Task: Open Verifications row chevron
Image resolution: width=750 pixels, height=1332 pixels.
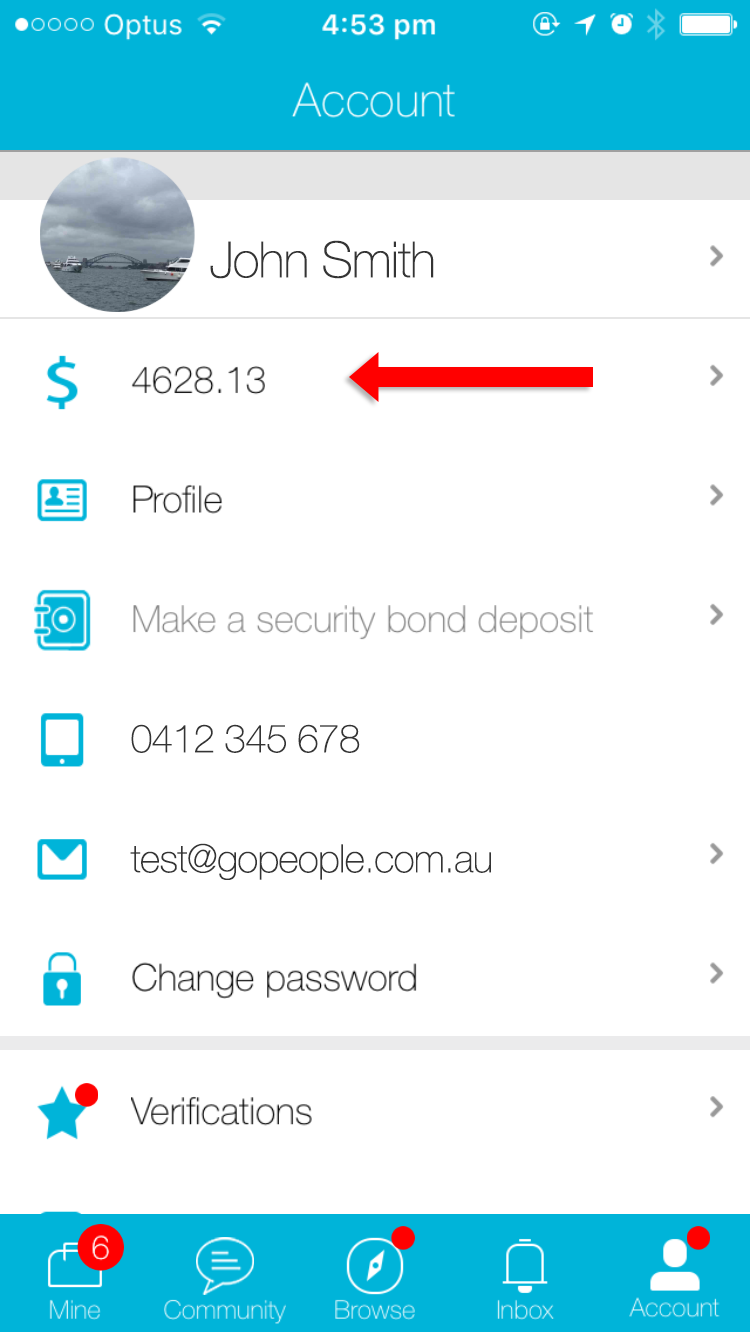Action: point(716,1106)
